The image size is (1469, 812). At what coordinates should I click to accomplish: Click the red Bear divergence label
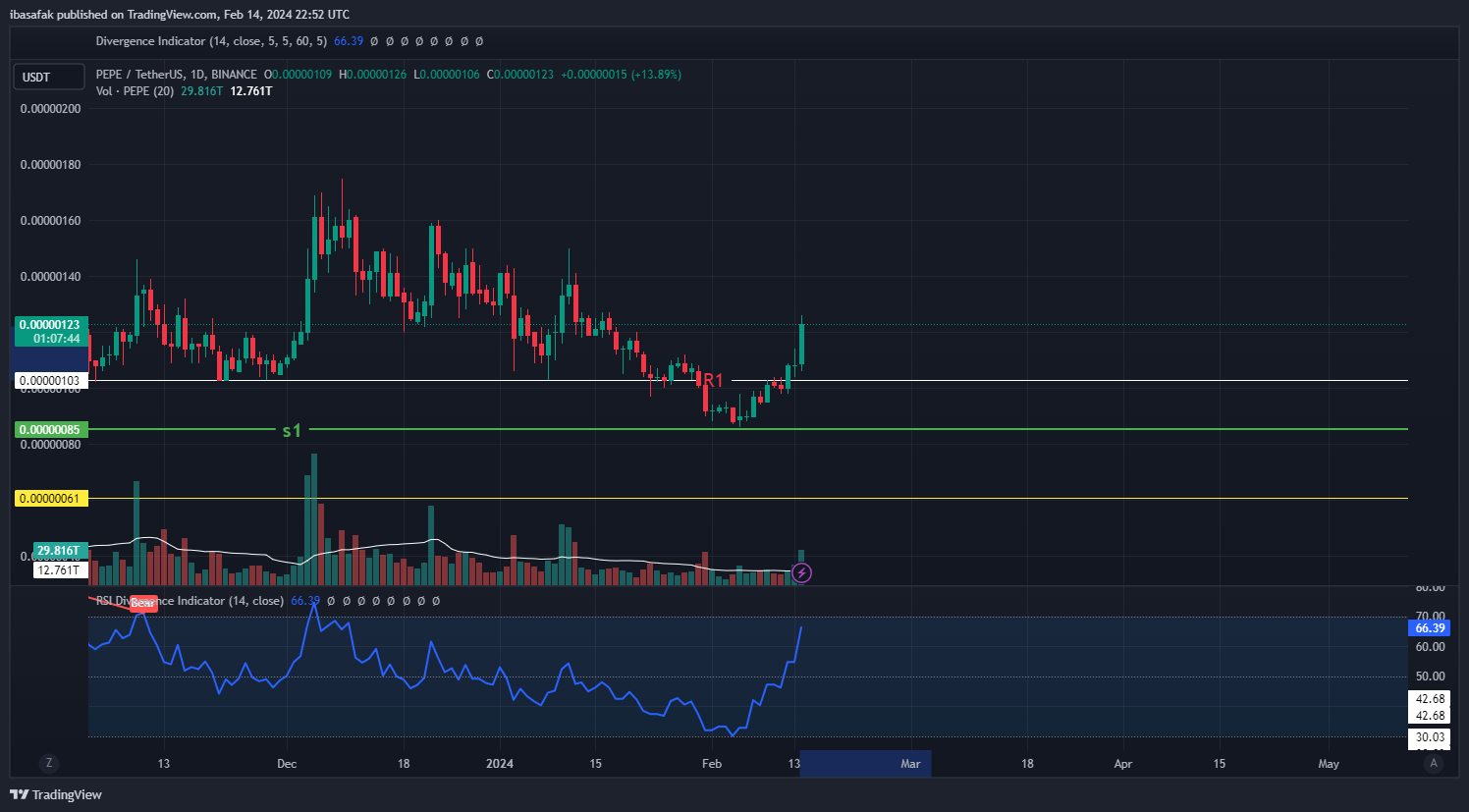142,602
